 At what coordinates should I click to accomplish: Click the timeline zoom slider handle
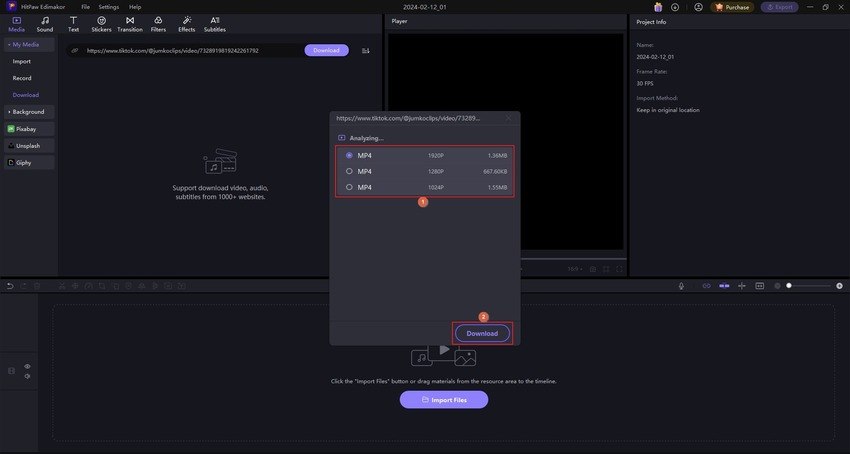789,286
